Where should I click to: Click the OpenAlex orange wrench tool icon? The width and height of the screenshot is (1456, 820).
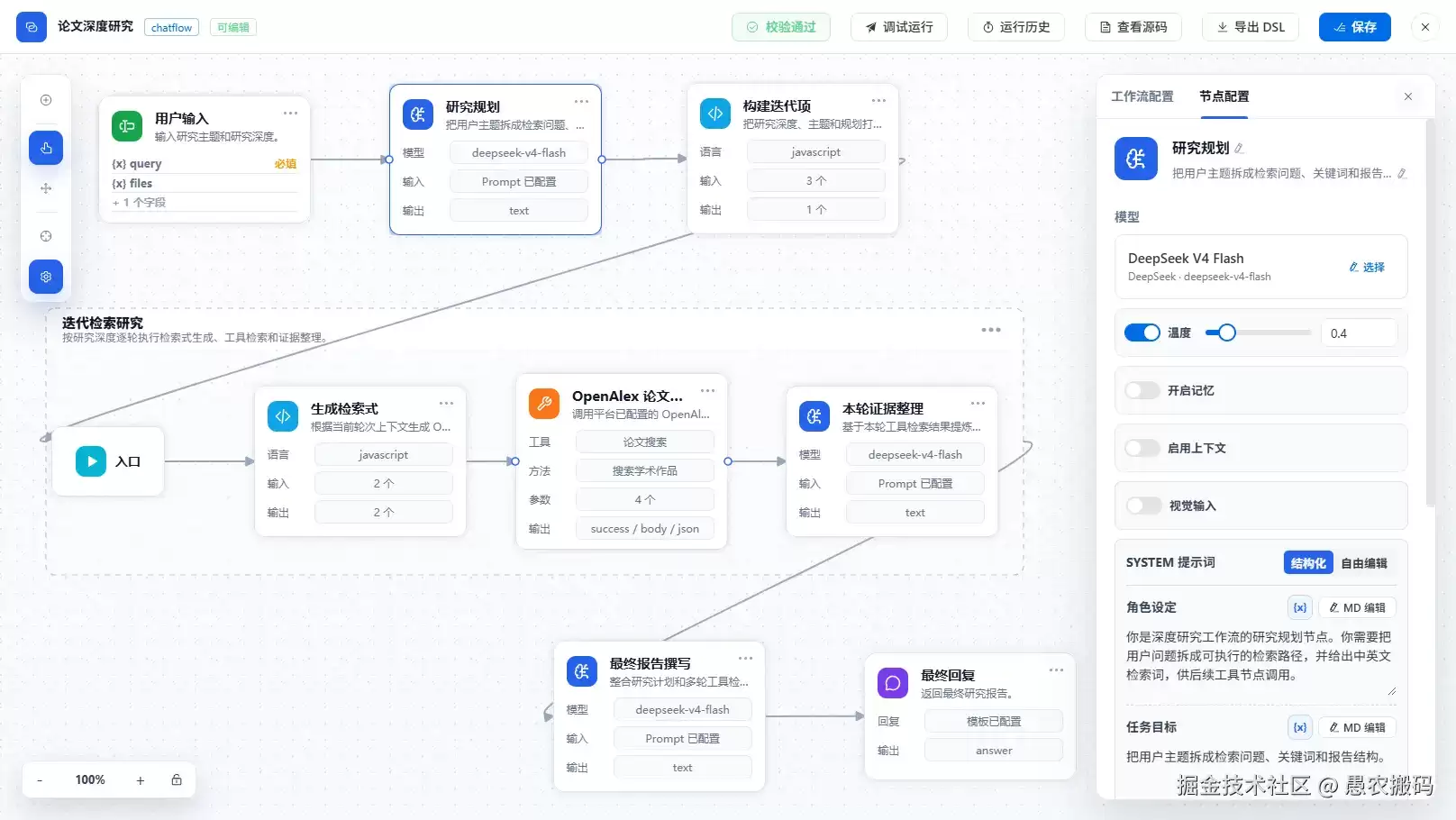544,404
